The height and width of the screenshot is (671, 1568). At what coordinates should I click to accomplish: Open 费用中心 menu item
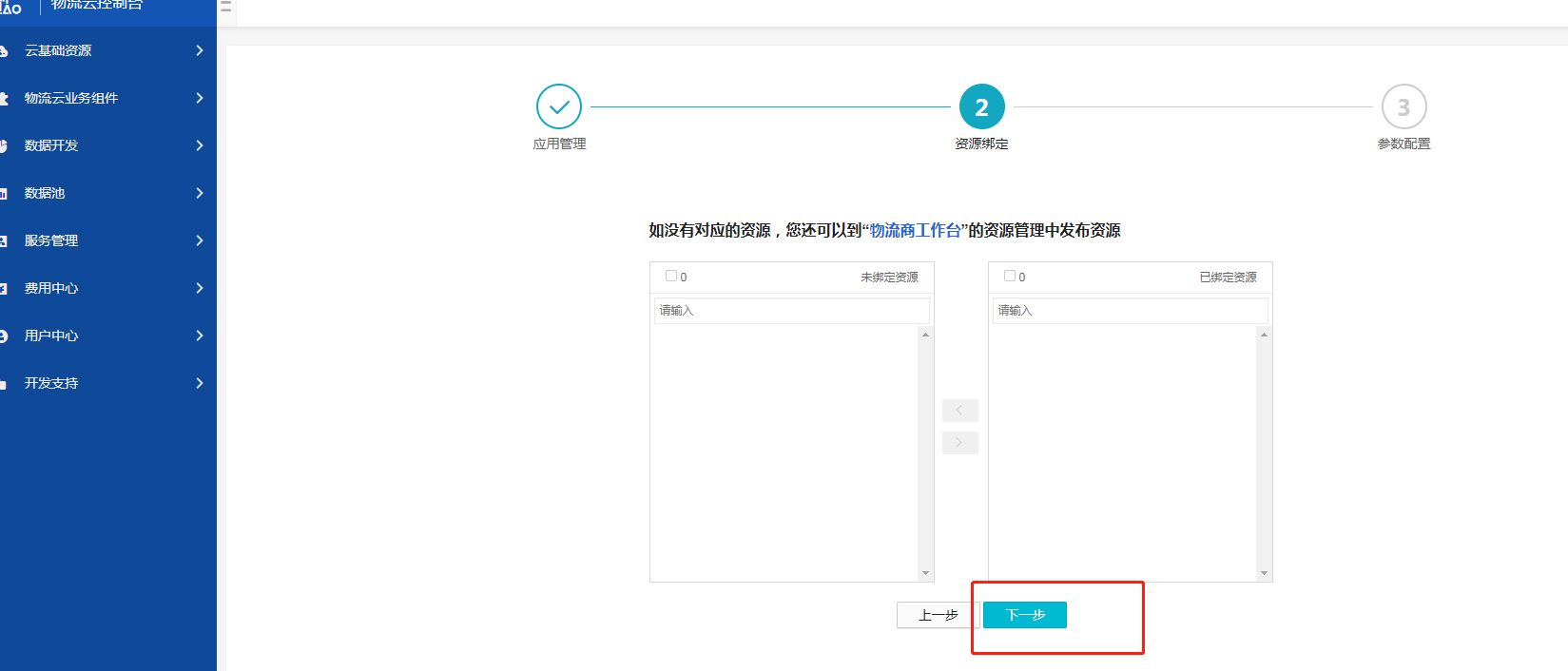pyautogui.click(x=108, y=288)
